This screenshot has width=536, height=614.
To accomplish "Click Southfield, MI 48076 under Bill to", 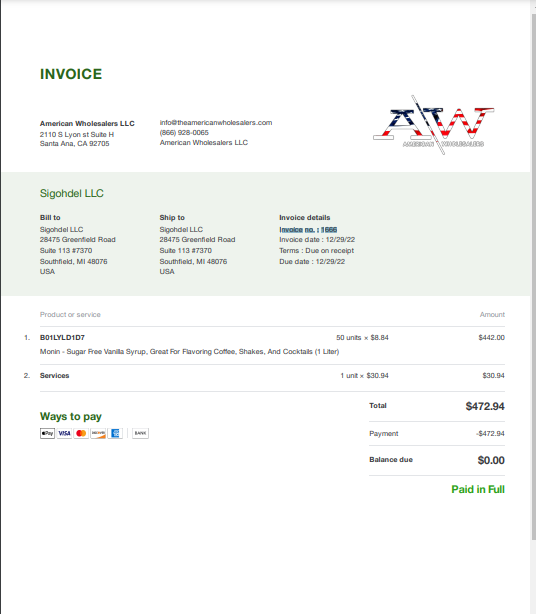I will click(x=74, y=262).
